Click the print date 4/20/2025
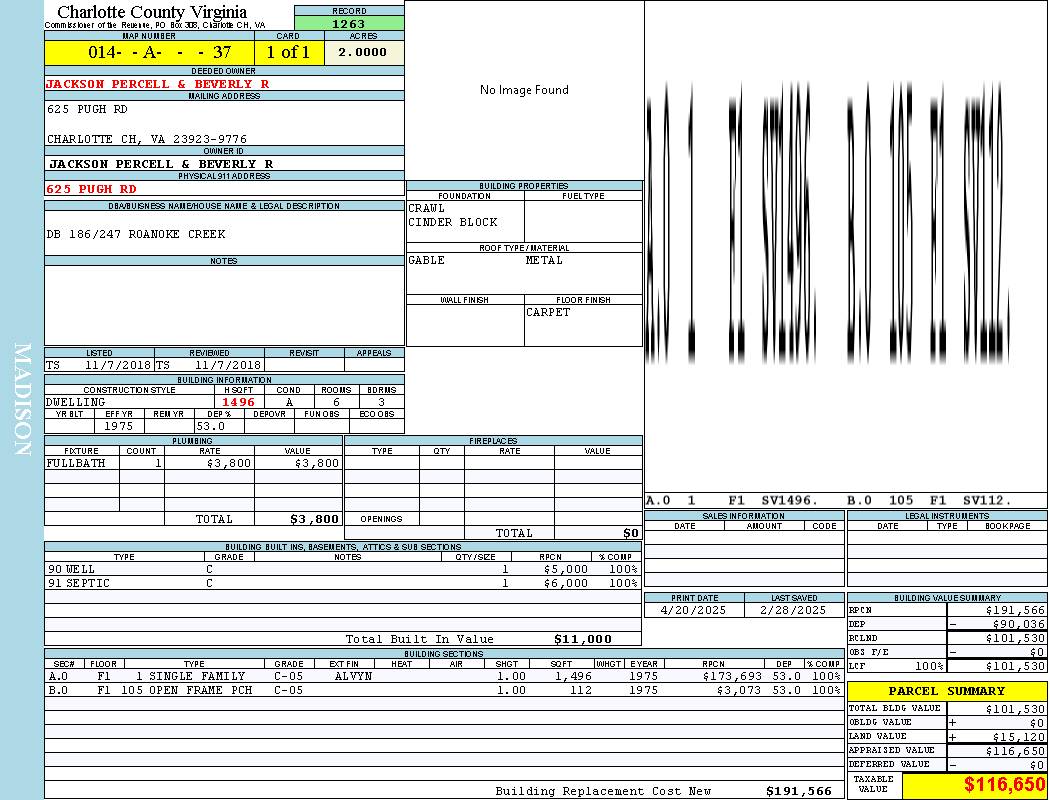Viewport: 1050px width, 800px height. click(x=693, y=611)
